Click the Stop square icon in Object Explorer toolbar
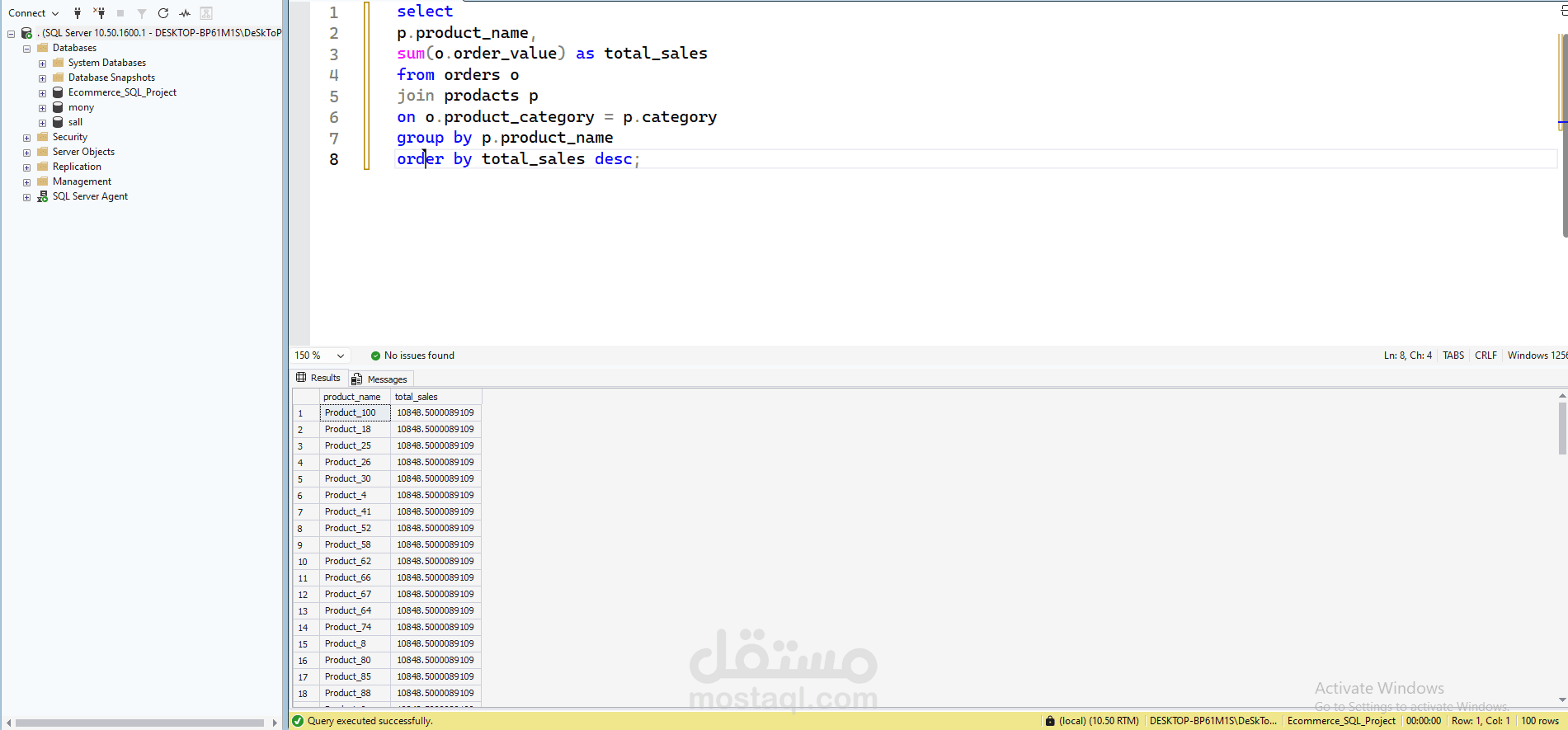The height and width of the screenshot is (730, 1568). [x=120, y=13]
